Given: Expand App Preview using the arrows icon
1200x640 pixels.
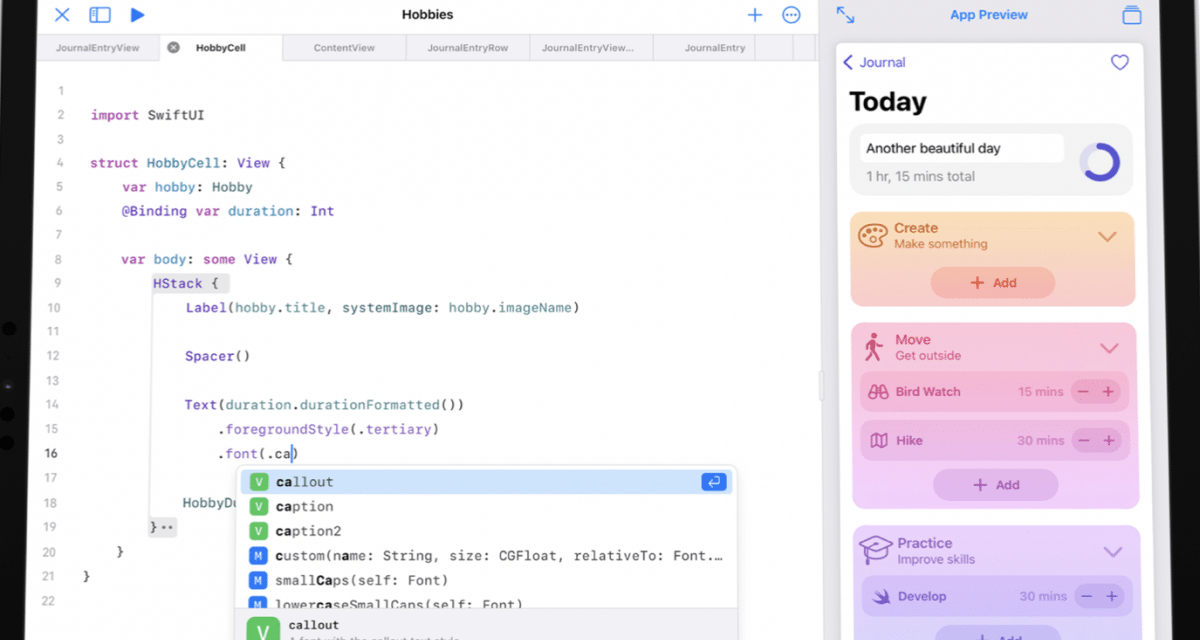Looking at the screenshot, I should coord(843,14).
